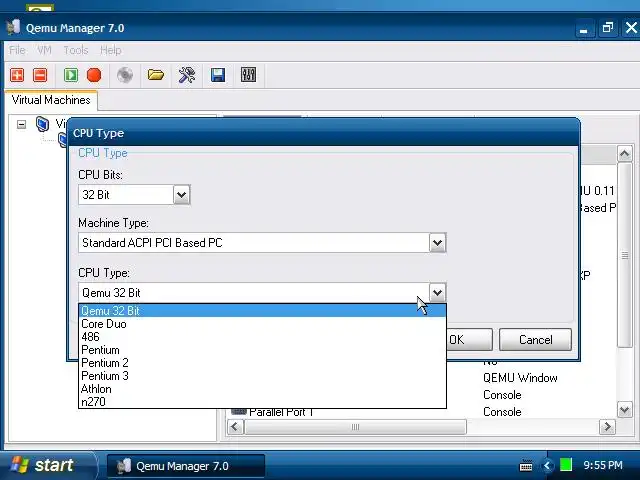The height and width of the screenshot is (480, 640).
Task: Click the grayed CD disc toolbar icon
Action: pyautogui.click(x=125, y=75)
